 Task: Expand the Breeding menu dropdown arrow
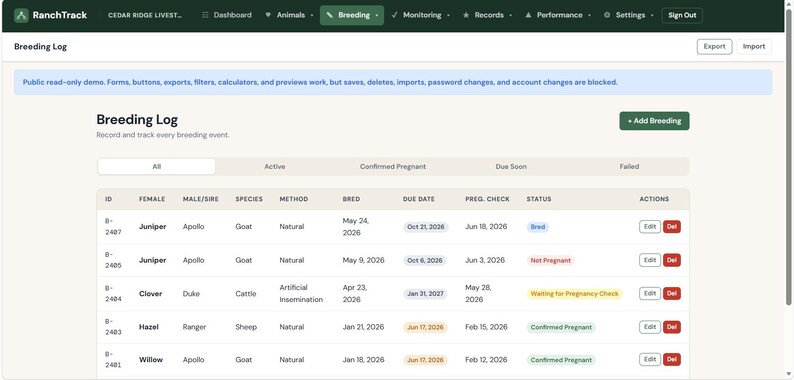tap(377, 16)
